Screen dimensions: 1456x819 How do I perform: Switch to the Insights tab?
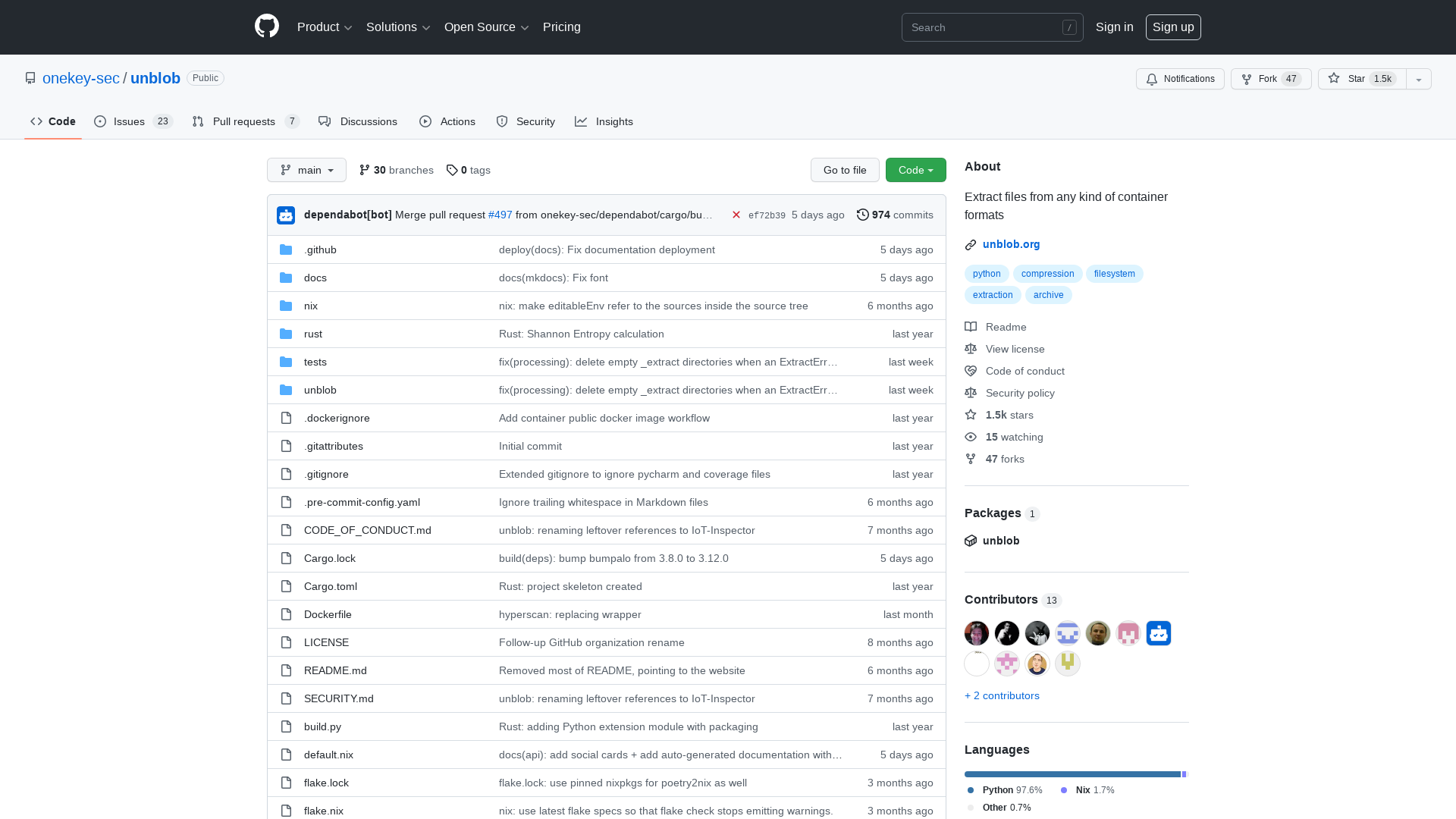point(604,121)
